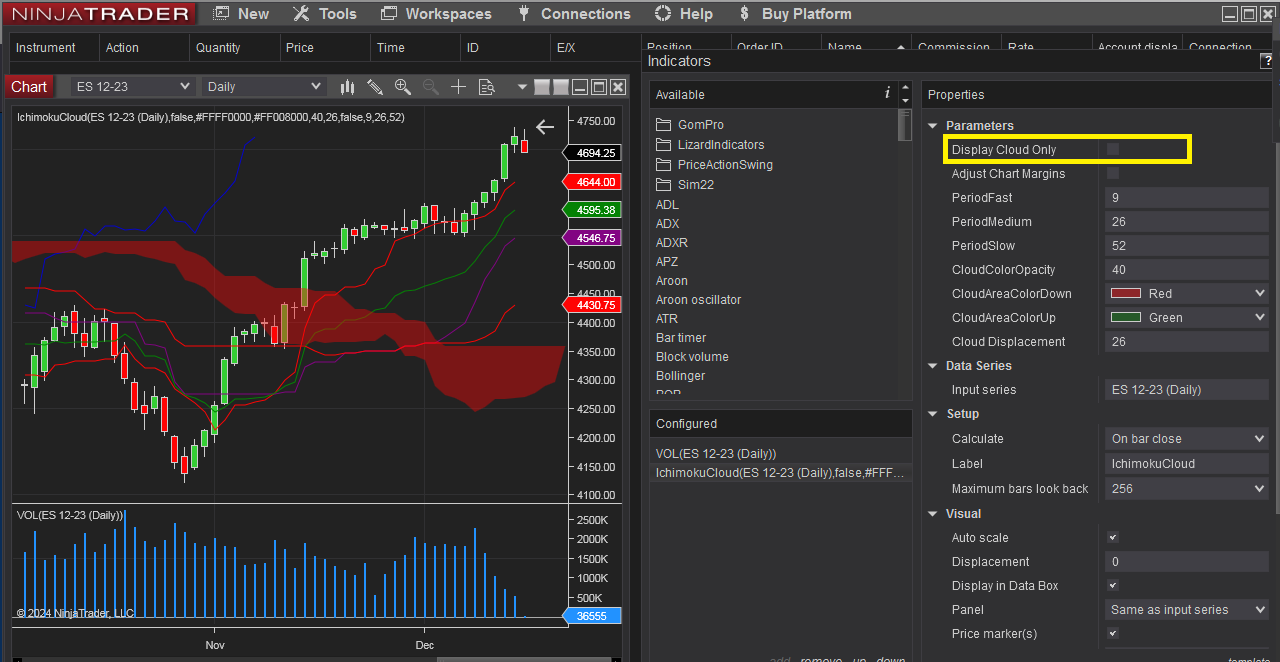The height and width of the screenshot is (662, 1280).
Task: Click the Cloud Displacement value field
Action: [1187, 342]
